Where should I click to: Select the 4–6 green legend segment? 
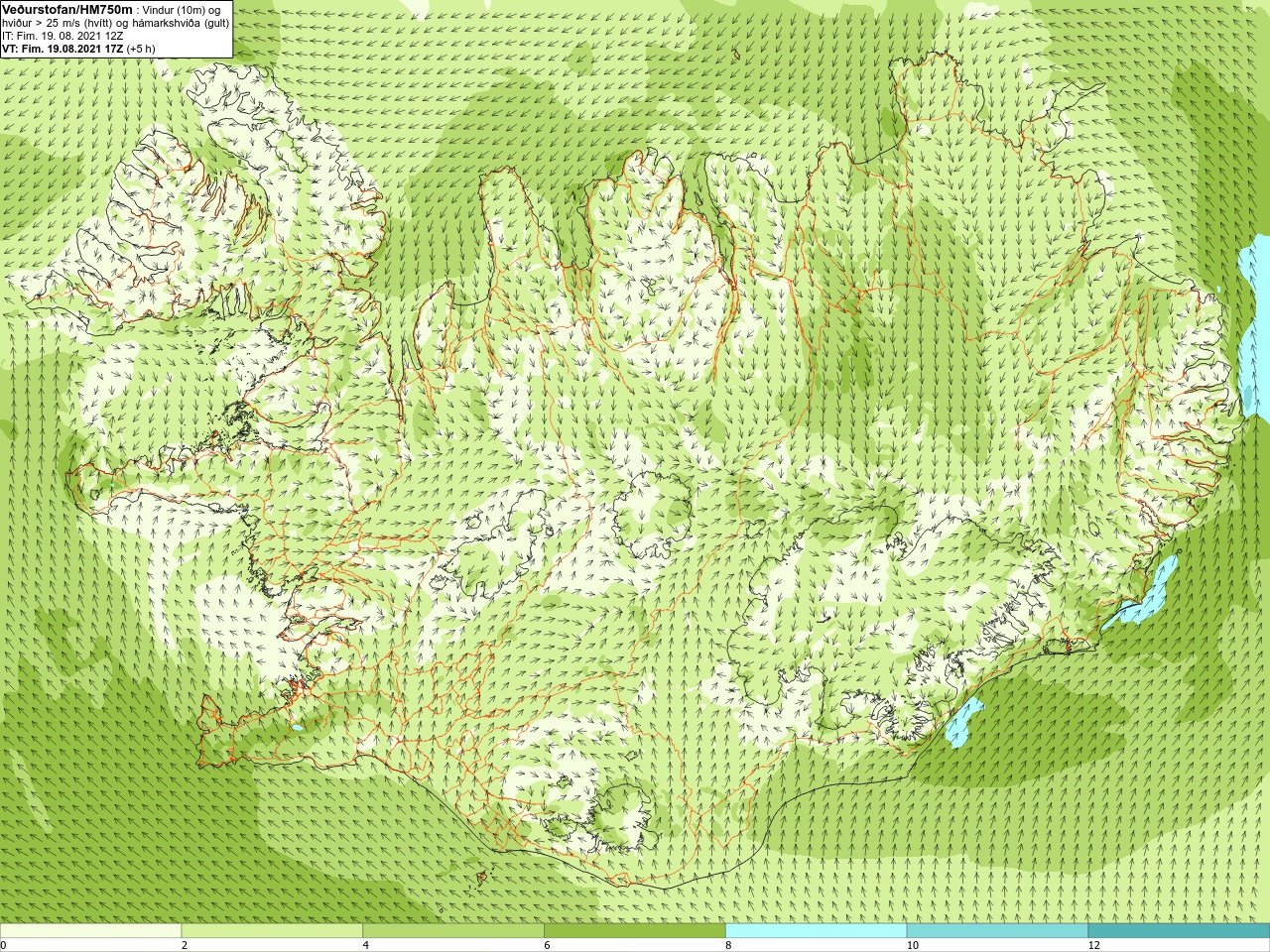tap(453, 931)
